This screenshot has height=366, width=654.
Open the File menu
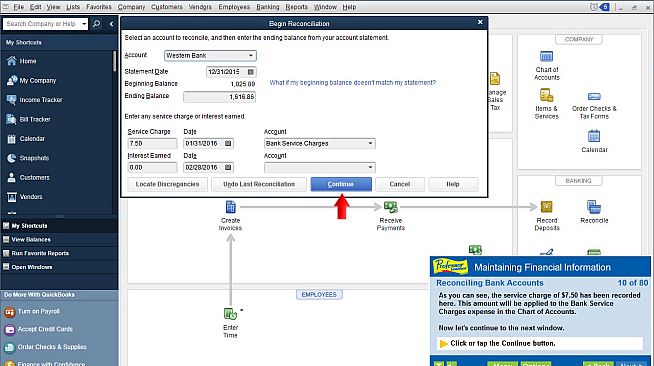pos(18,7)
